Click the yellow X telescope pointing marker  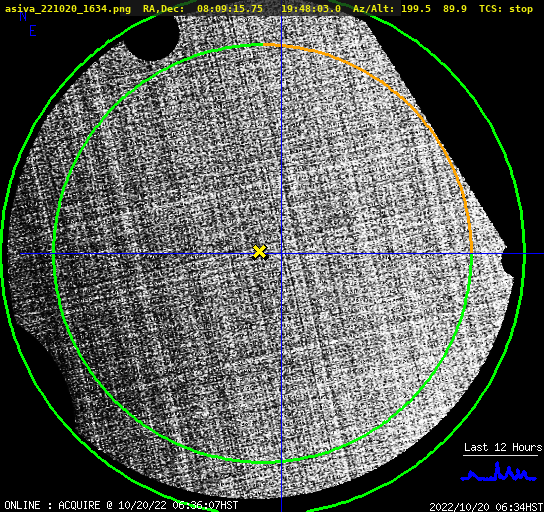pos(259,252)
